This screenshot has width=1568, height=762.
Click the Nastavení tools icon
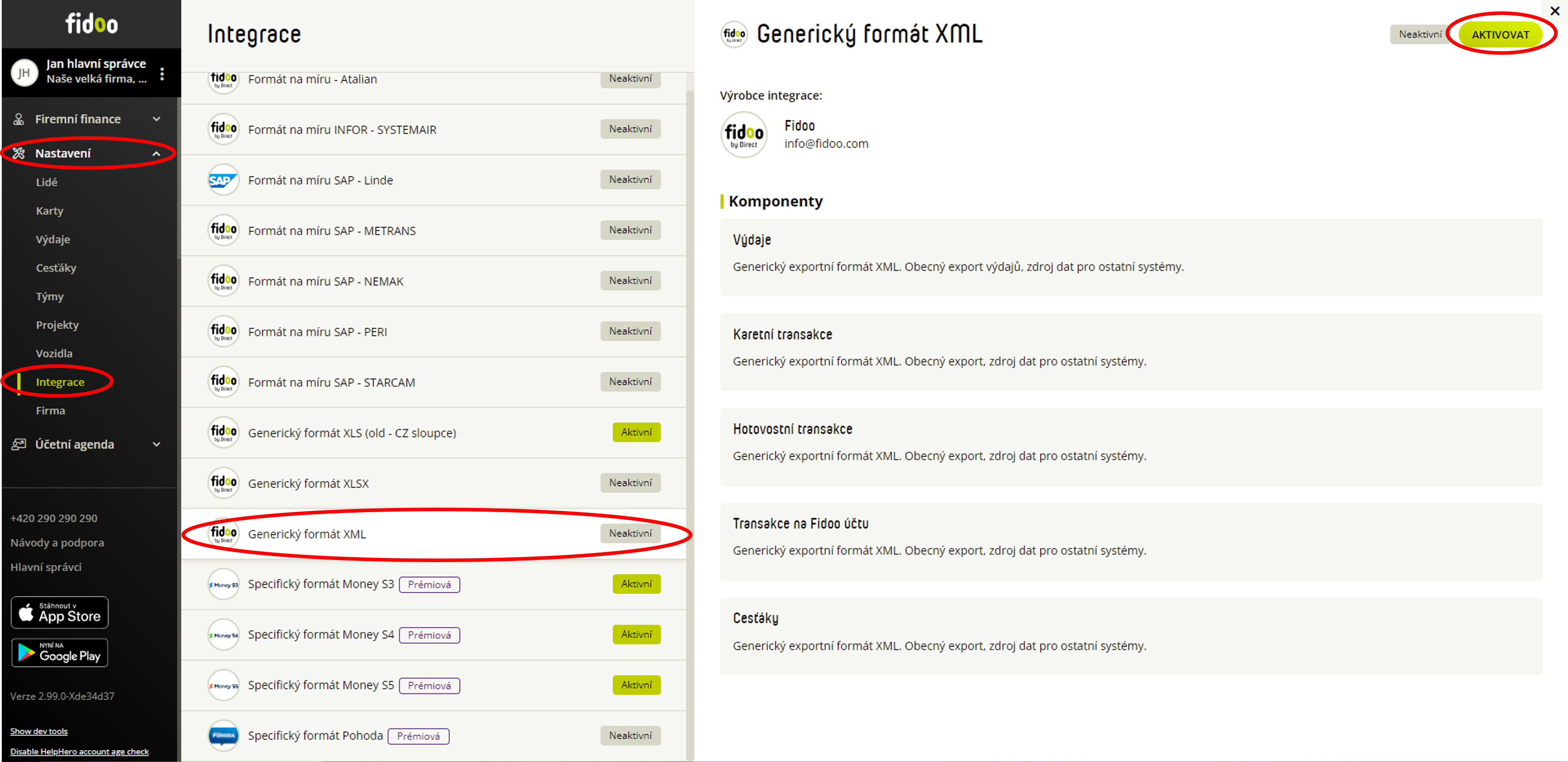19,153
